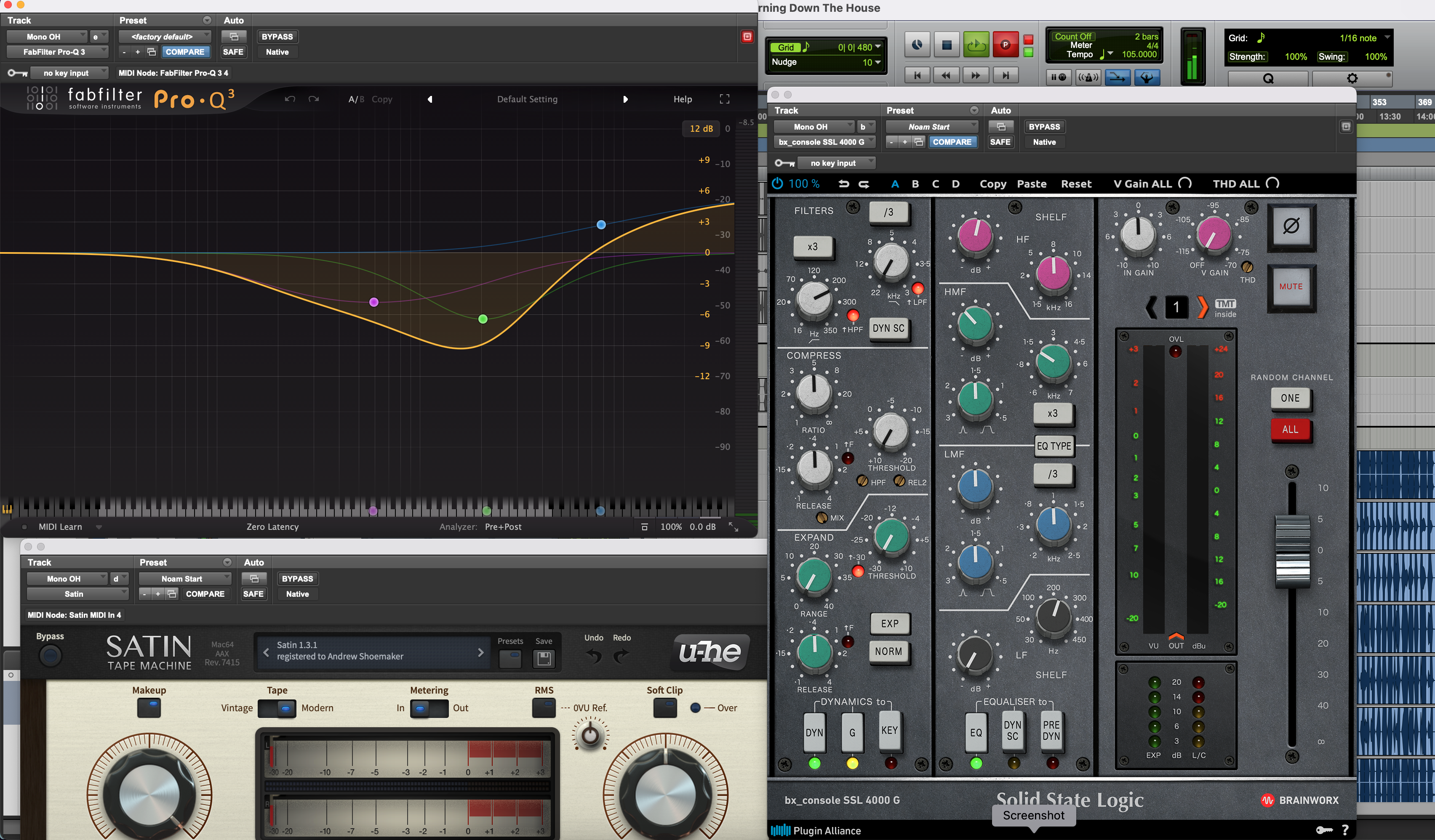Click Plugin Alliance help question mark
The image size is (1435, 840).
(1345, 830)
